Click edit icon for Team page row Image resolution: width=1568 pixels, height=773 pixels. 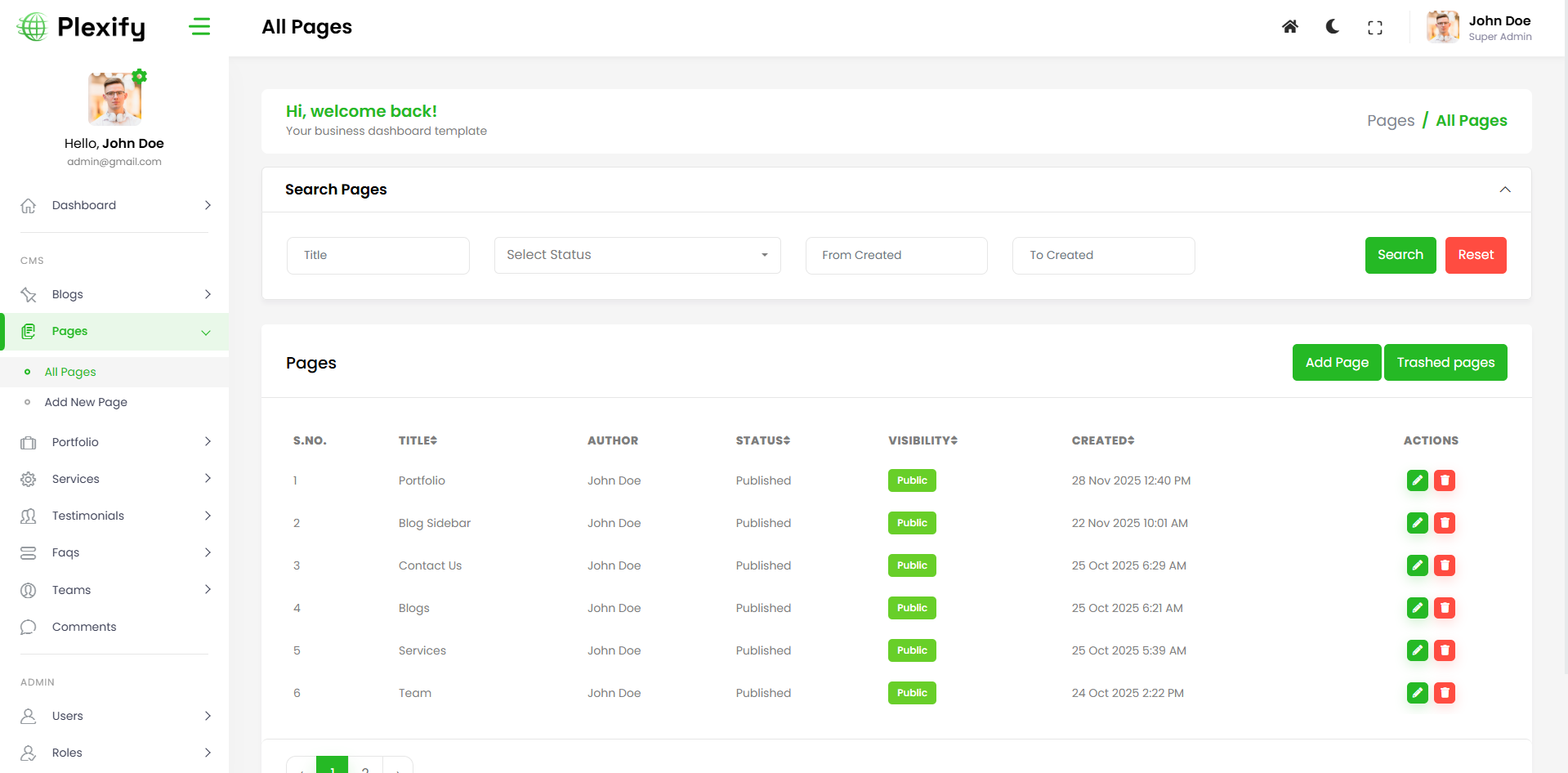1417,693
